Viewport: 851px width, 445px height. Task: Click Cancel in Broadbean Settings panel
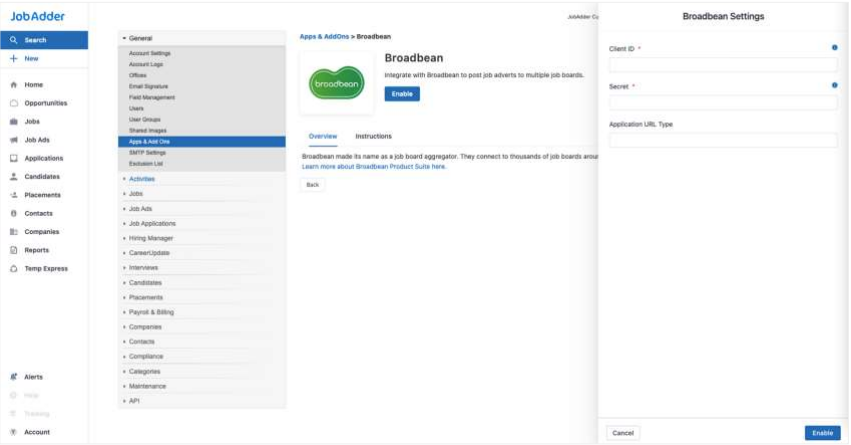623,433
